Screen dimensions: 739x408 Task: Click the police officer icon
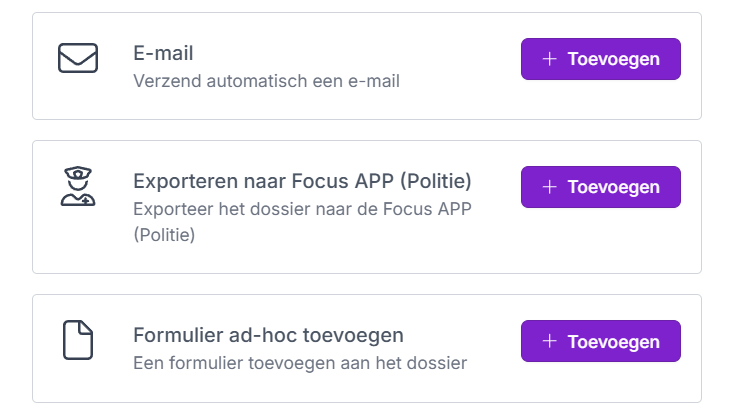77,187
